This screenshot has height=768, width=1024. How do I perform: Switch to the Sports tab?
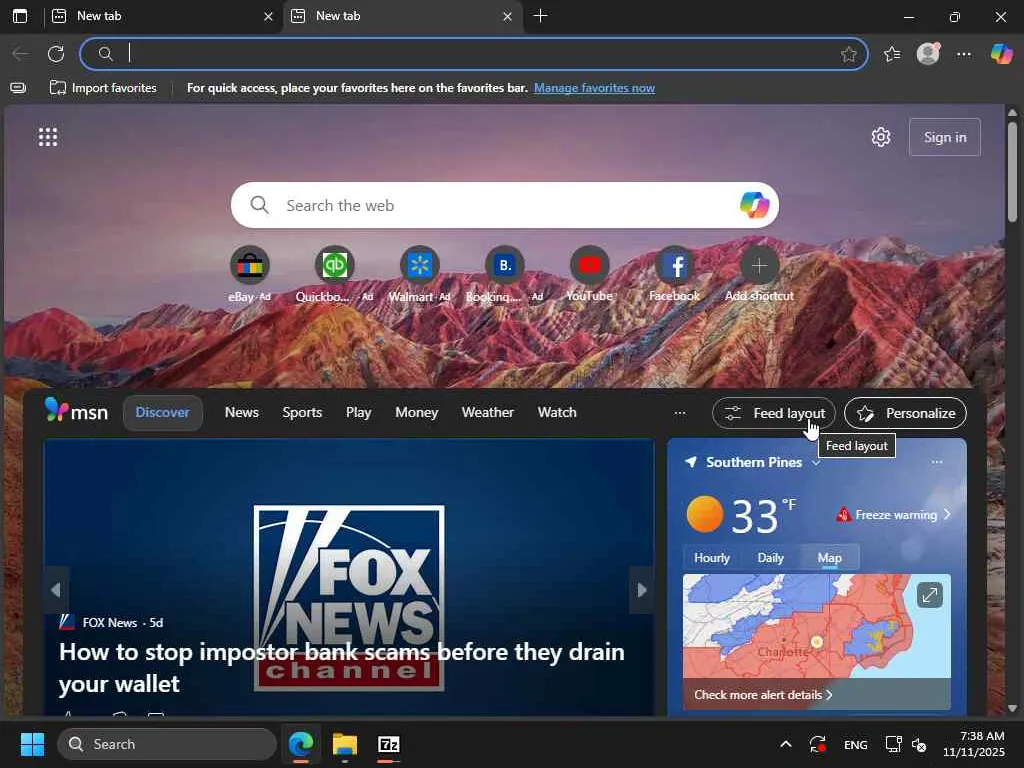[302, 413]
